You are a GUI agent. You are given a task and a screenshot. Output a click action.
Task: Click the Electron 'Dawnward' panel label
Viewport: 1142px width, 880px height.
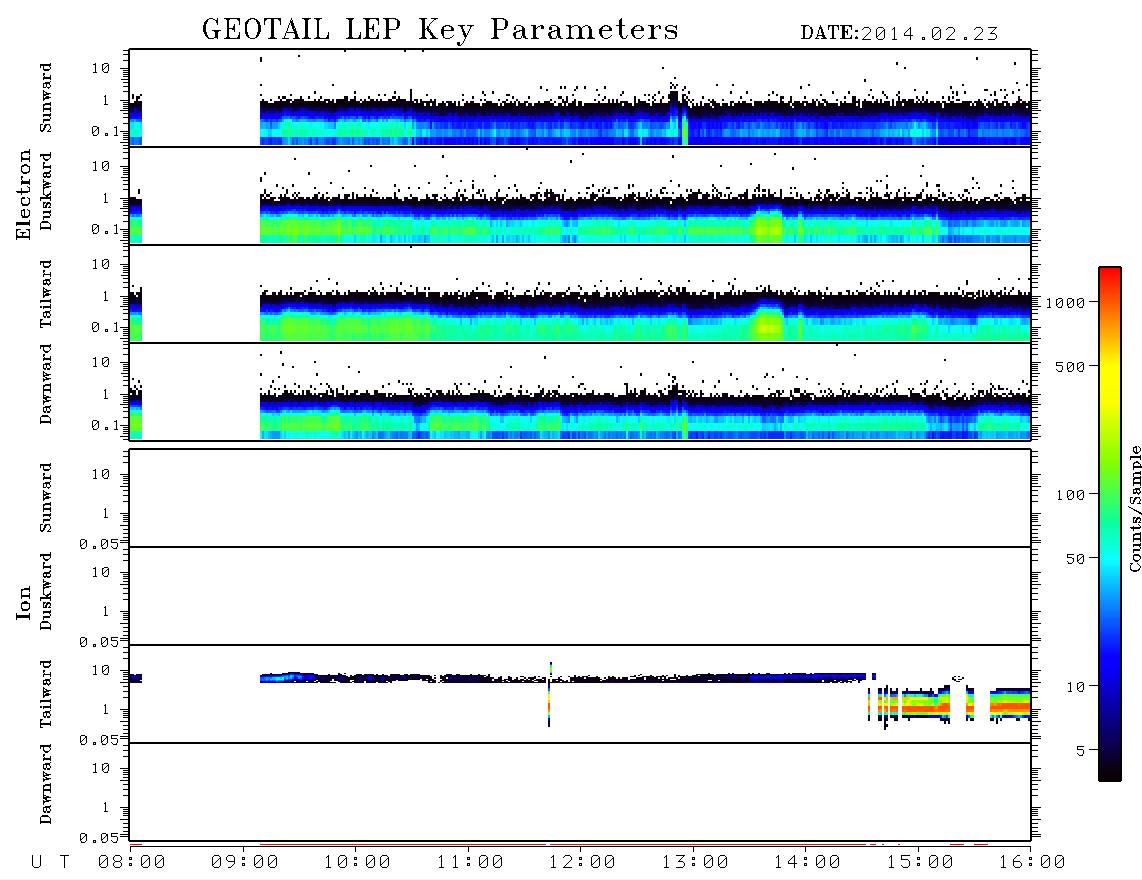pos(46,384)
